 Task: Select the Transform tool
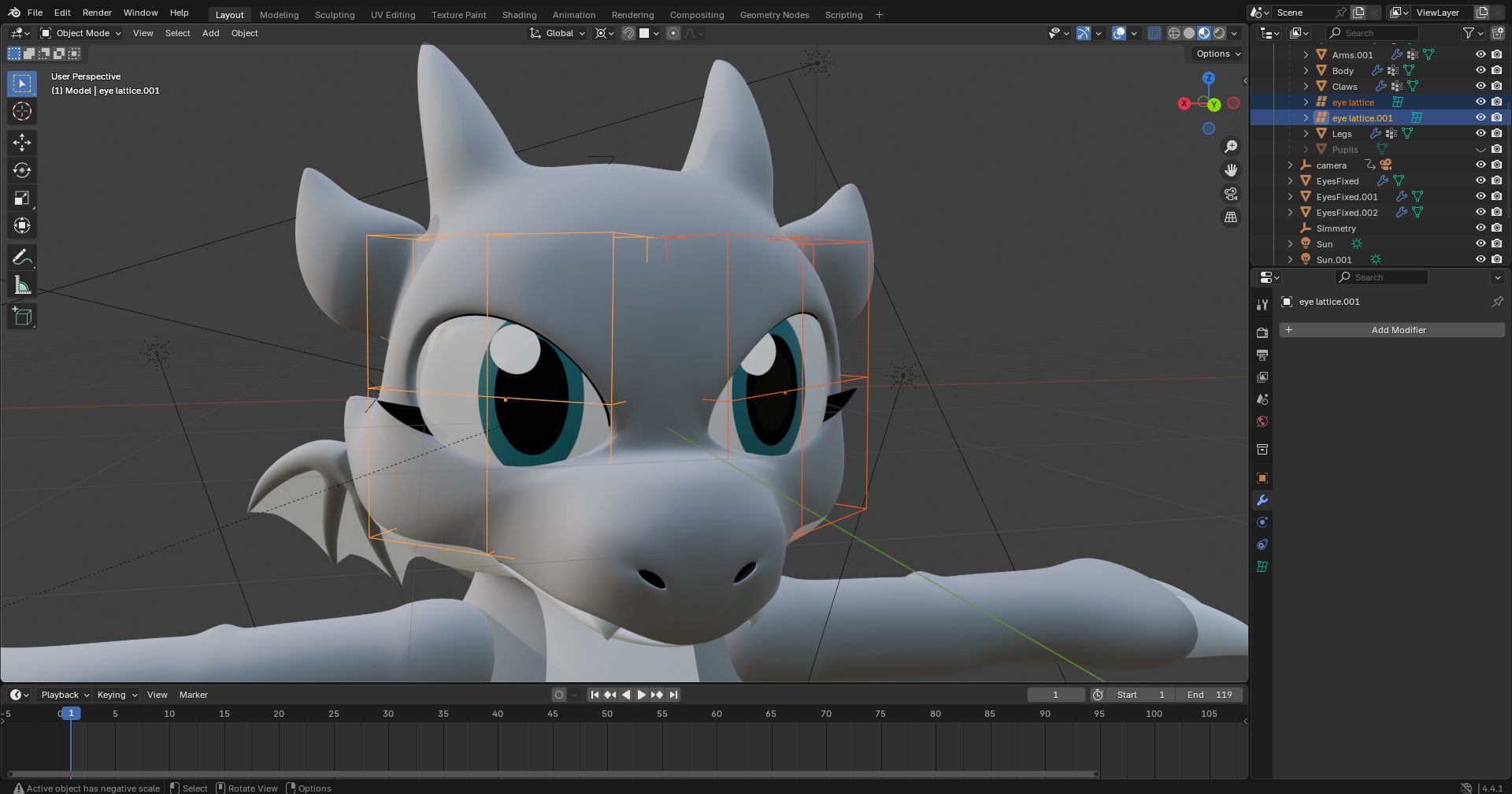22,226
